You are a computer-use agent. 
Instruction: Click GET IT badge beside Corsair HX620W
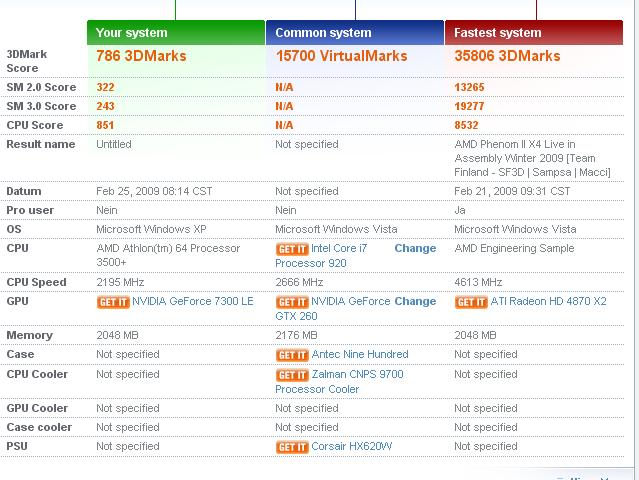(x=292, y=447)
